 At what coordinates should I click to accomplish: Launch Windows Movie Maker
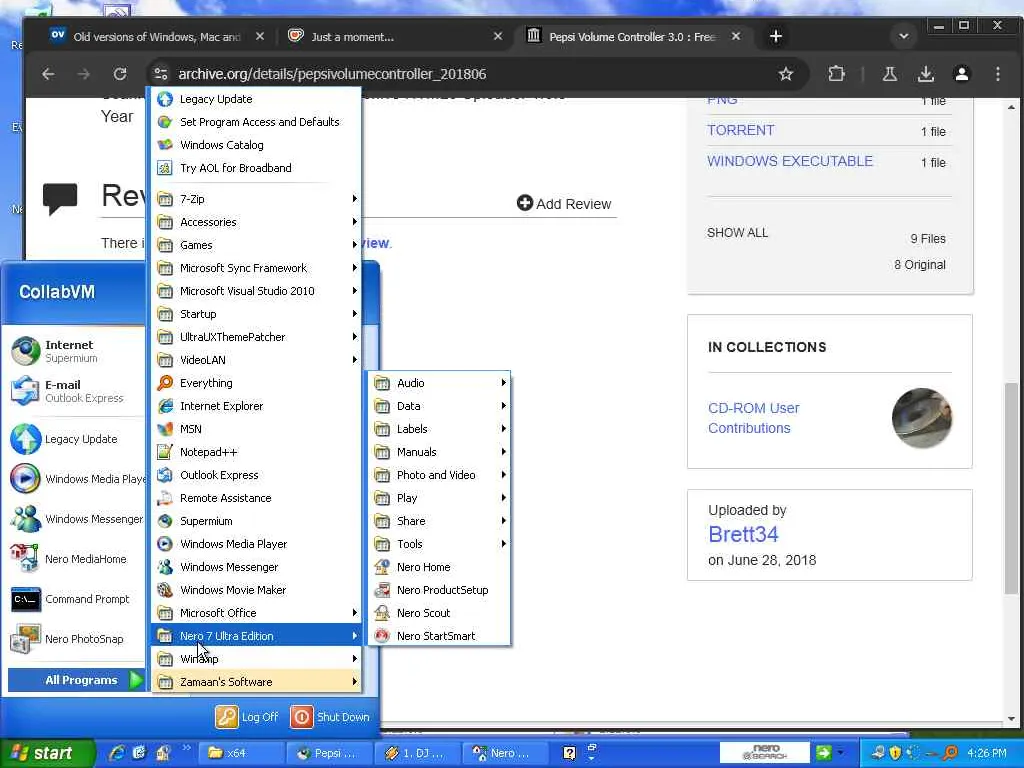[x=257, y=590]
